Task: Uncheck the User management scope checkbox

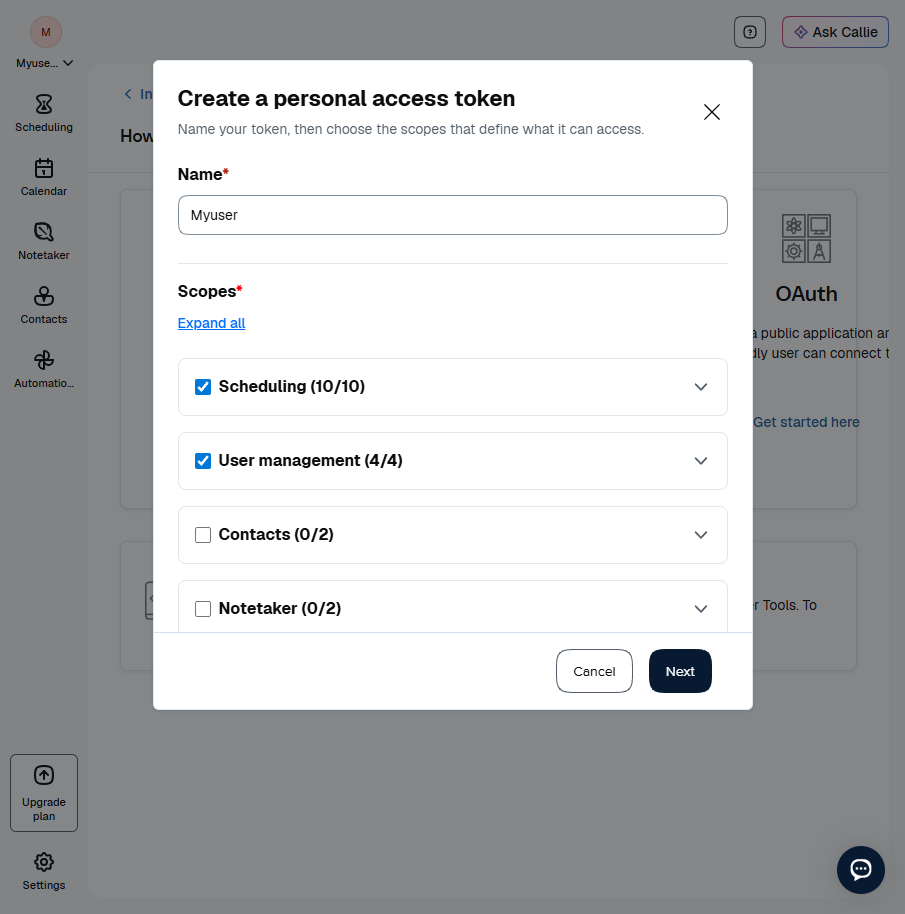Action: [x=203, y=461]
